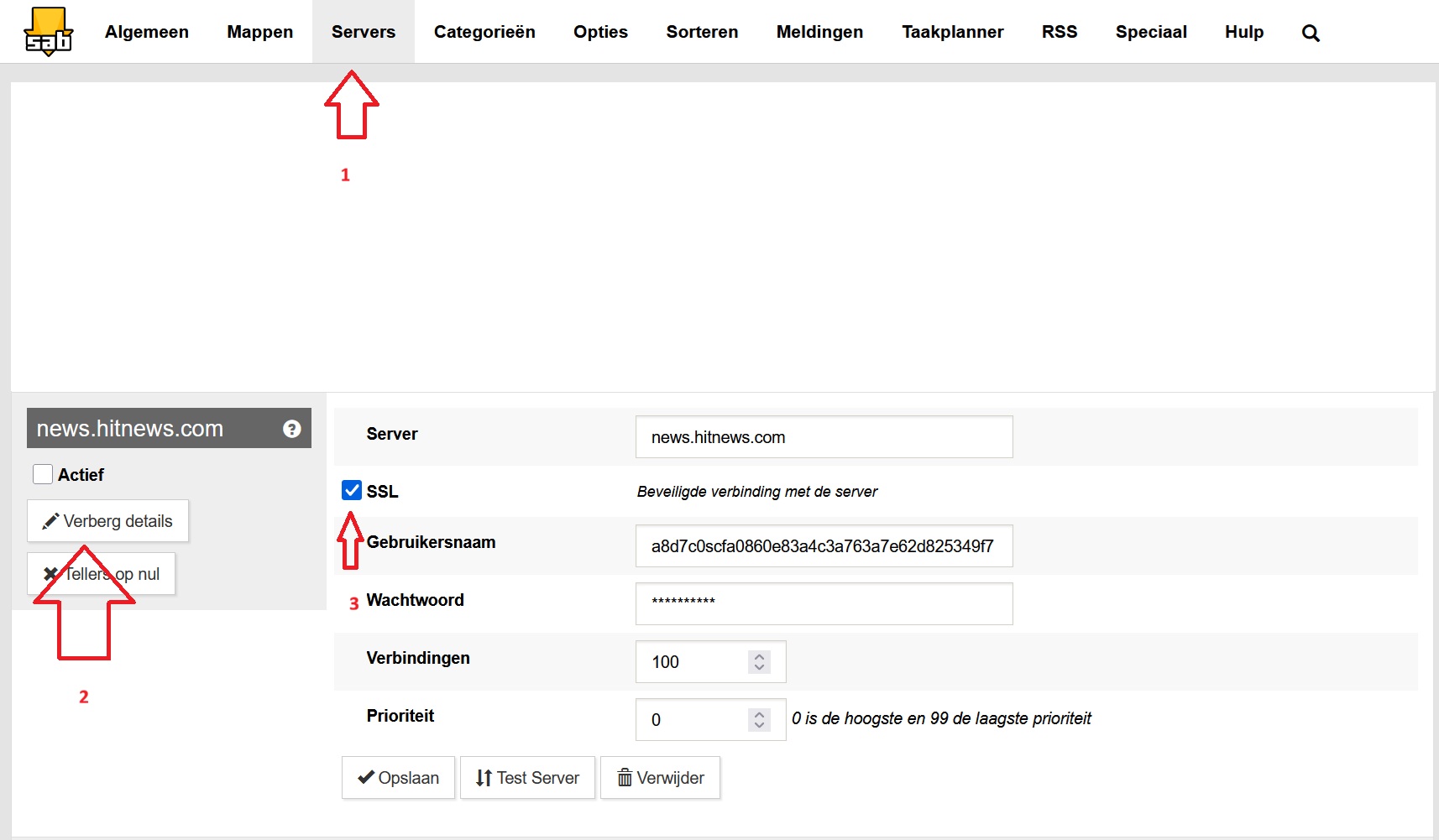This screenshot has width=1439, height=840.
Task: Hide details with Verberg details button
Action: [107, 521]
